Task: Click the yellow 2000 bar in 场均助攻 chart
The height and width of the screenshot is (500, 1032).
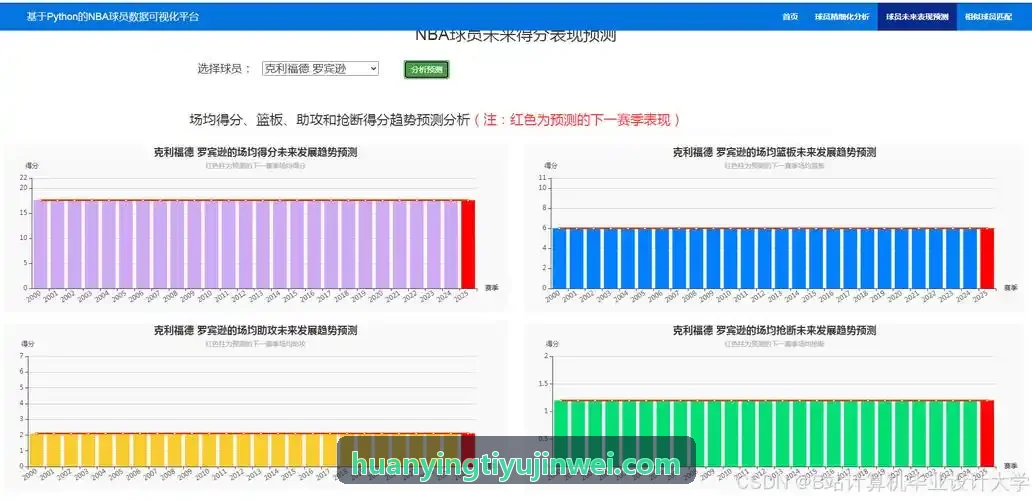Action: 36,449
